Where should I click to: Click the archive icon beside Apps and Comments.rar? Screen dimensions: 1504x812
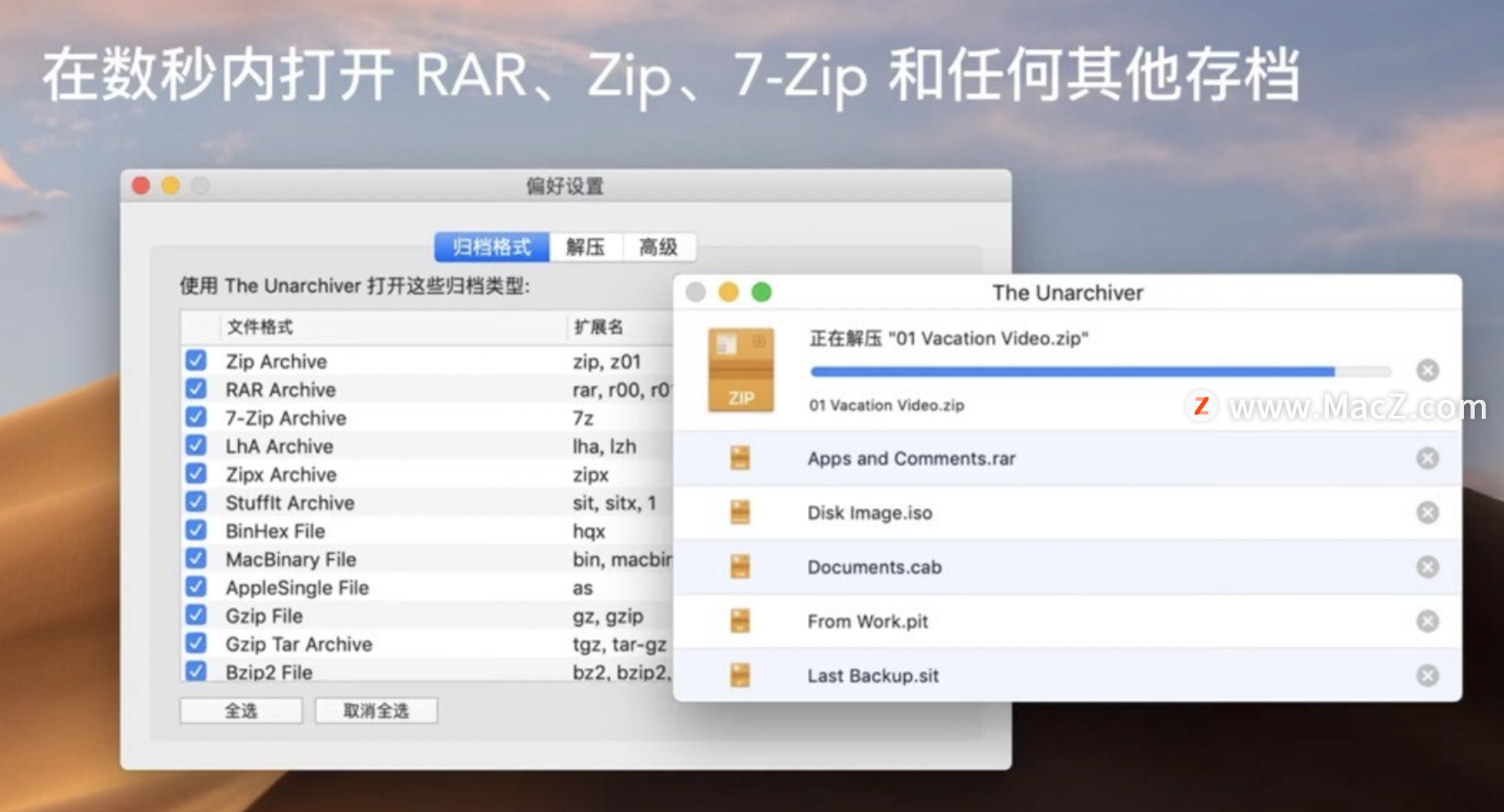[x=740, y=458]
